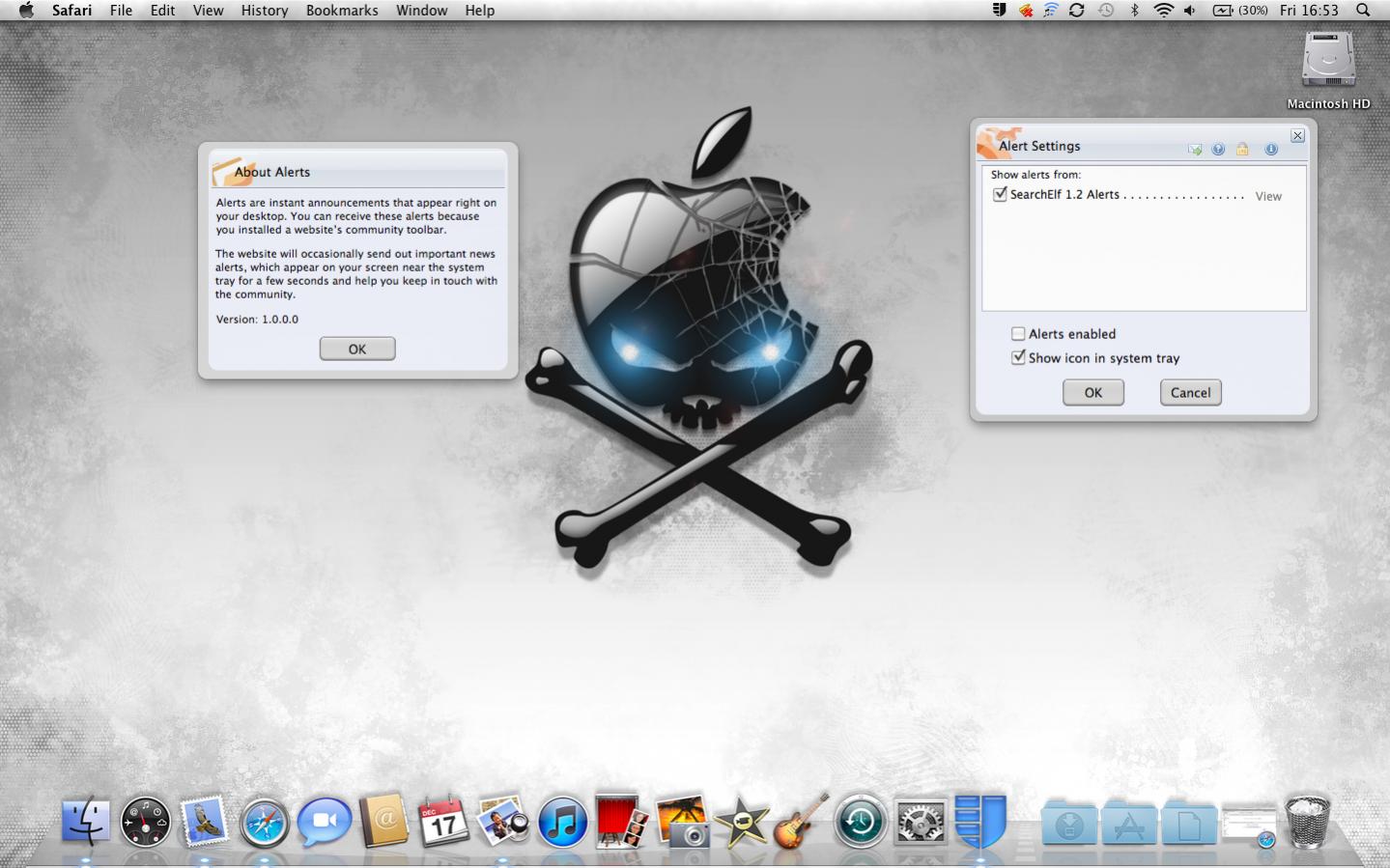Cancel the Alert Settings dialog
The image size is (1390, 868).
pos(1191,393)
